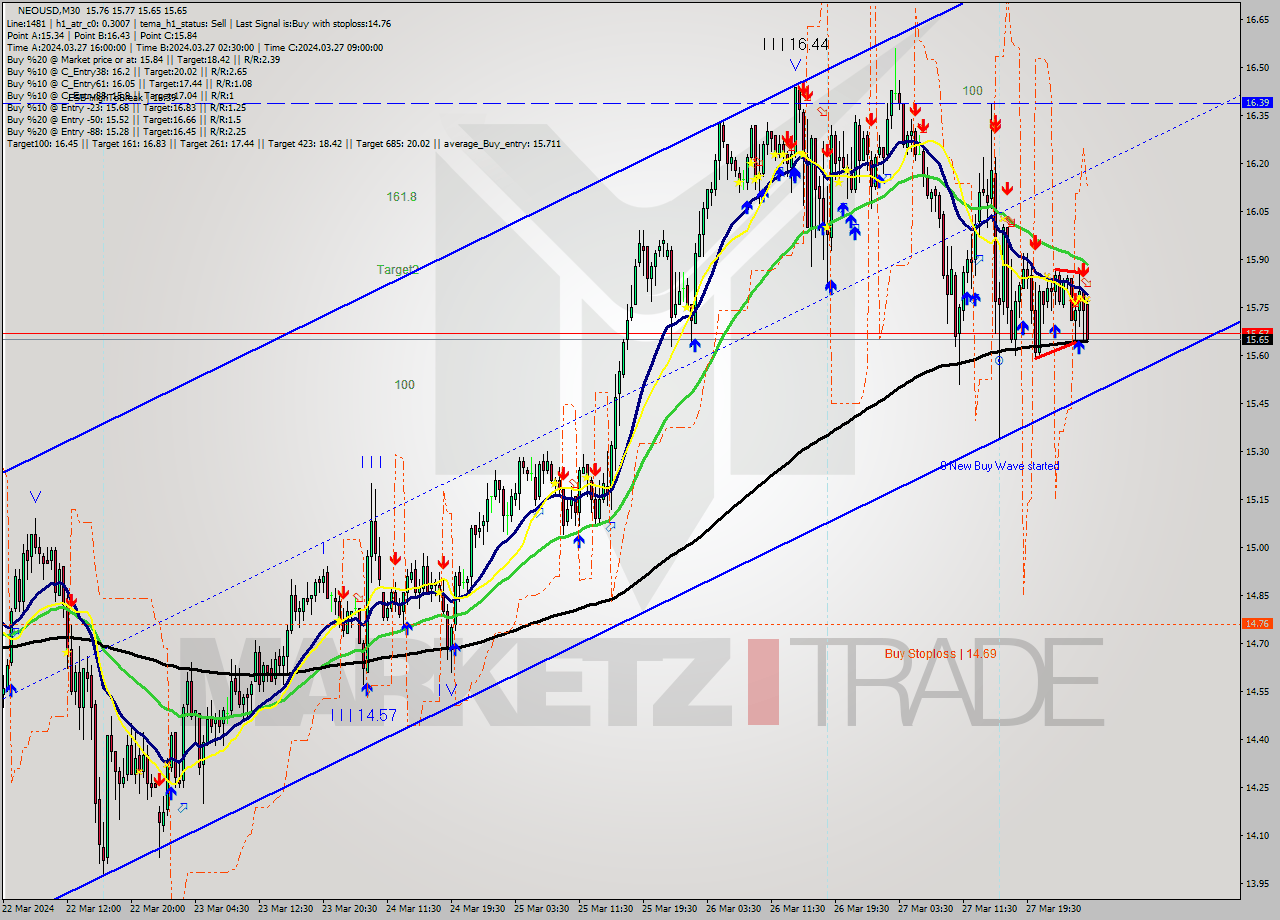This screenshot has height=920, width=1280.
Task: Click the 'I I I 14.57' wave label
Action: (364, 715)
